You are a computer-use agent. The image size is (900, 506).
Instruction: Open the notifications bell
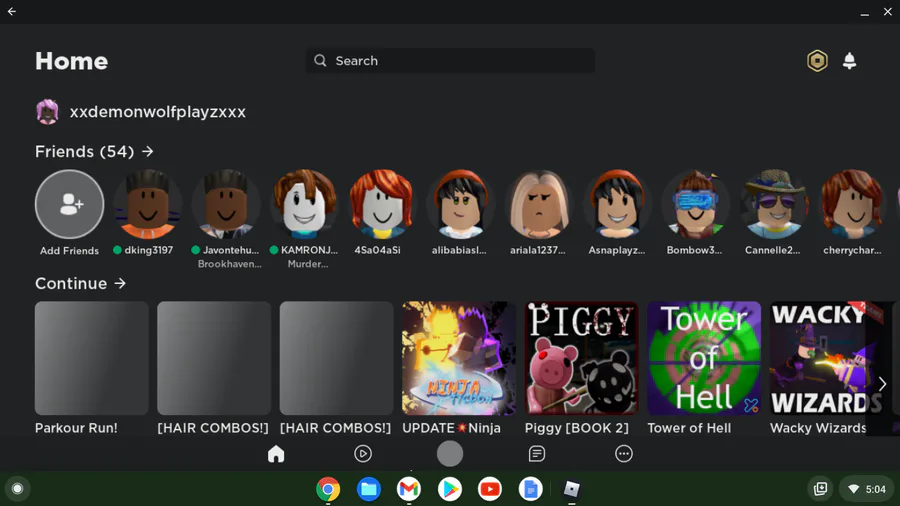click(849, 61)
